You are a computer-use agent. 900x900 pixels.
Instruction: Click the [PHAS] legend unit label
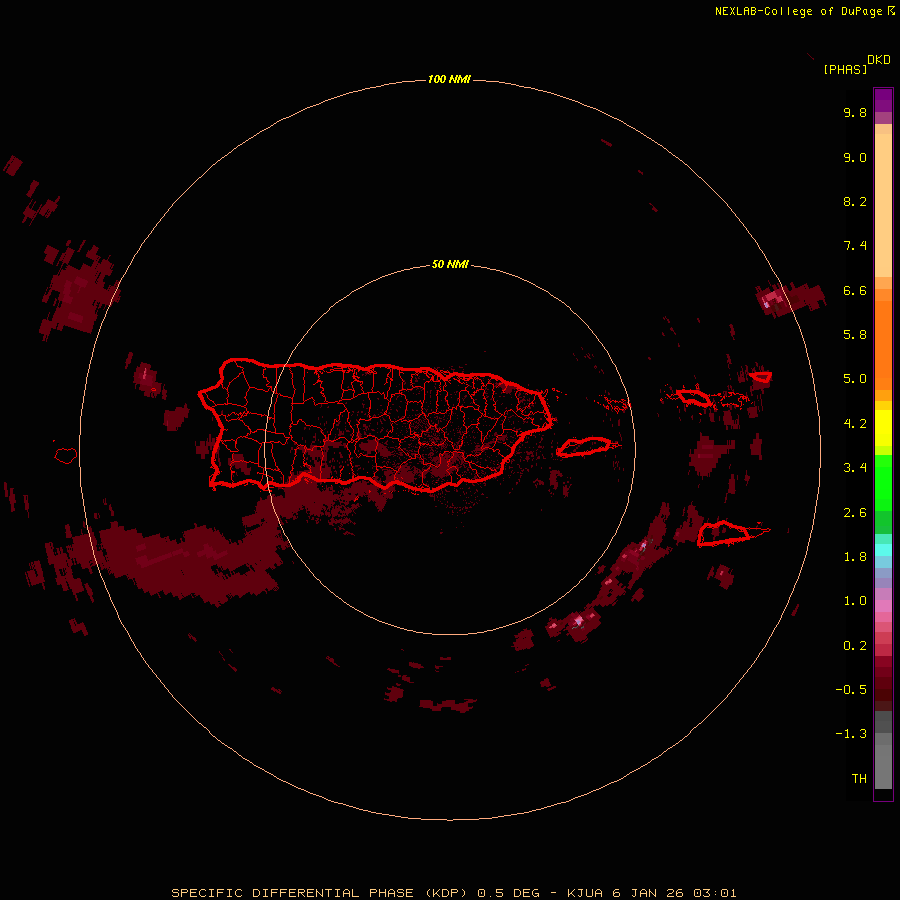(x=845, y=69)
